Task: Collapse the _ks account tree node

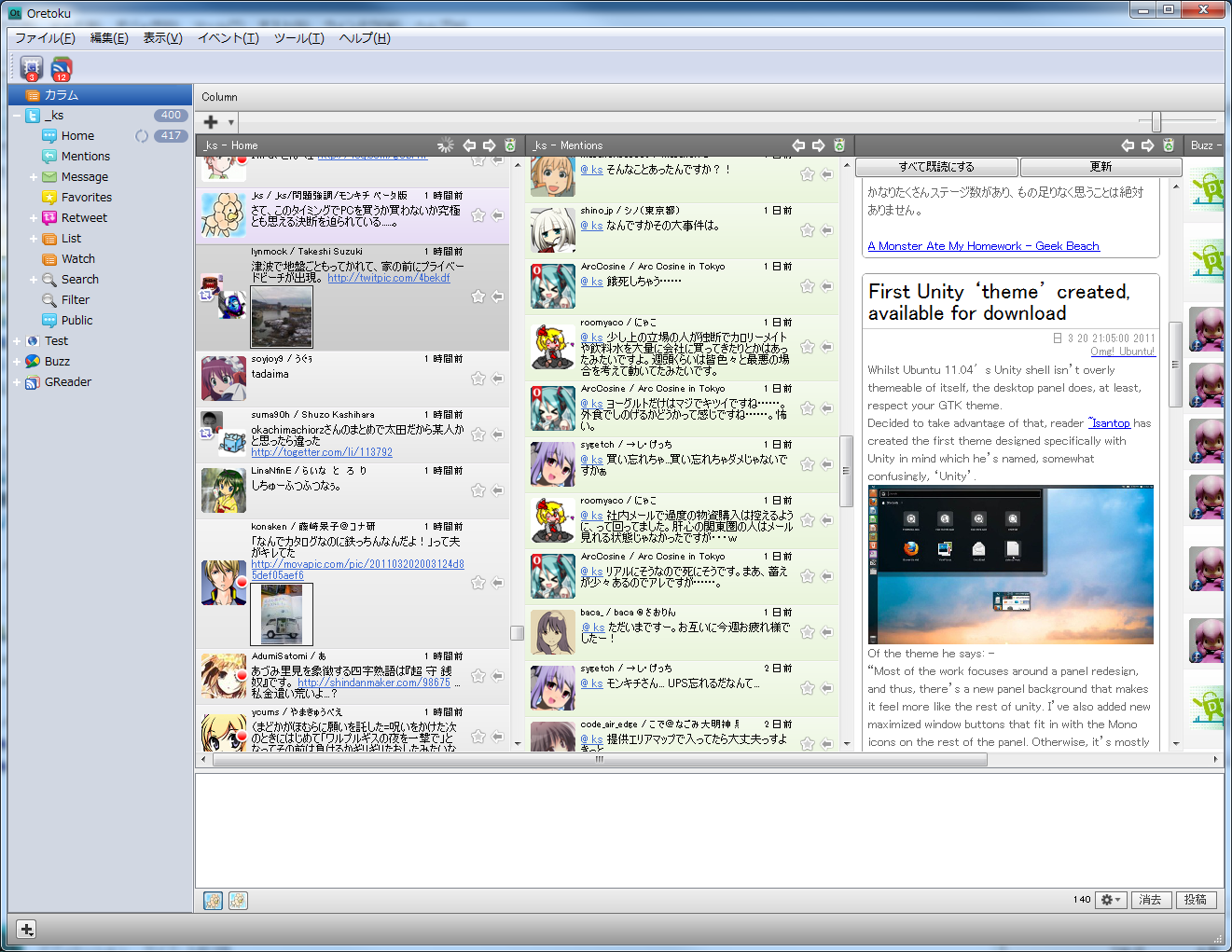Action: [17, 116]
